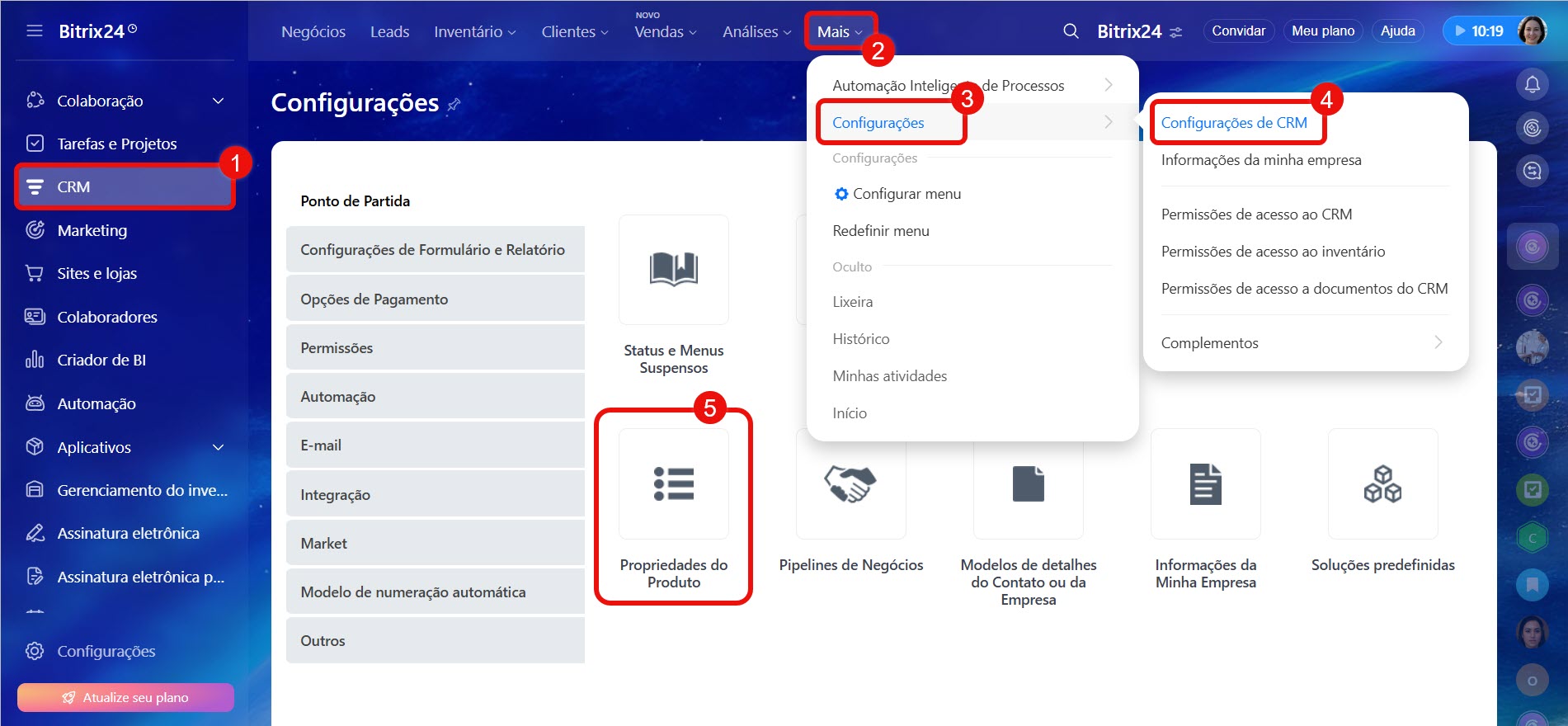
Task: Expand the Complementos submenu
Action: tap(1438, 342)
